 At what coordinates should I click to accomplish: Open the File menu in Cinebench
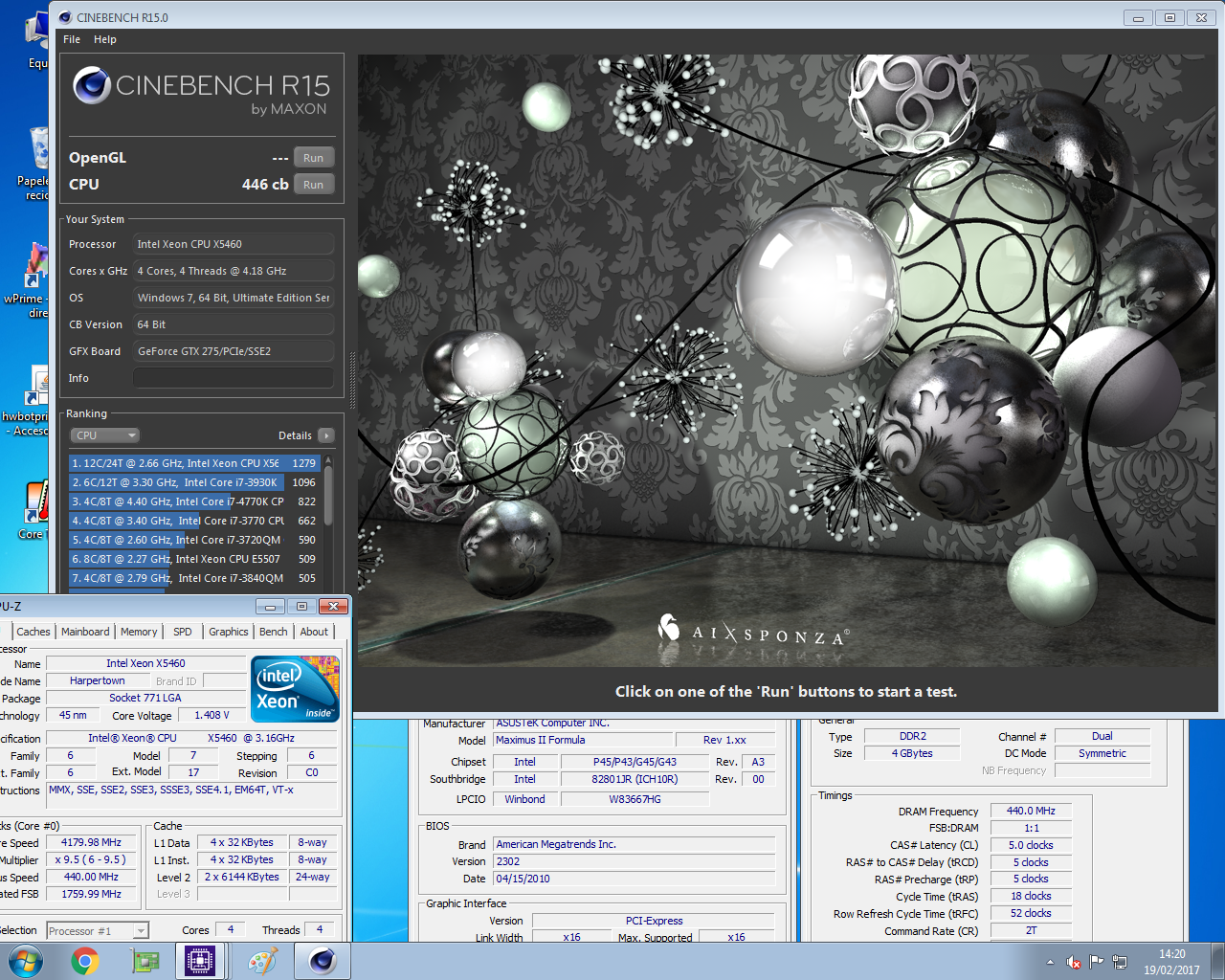pos(72,39)
